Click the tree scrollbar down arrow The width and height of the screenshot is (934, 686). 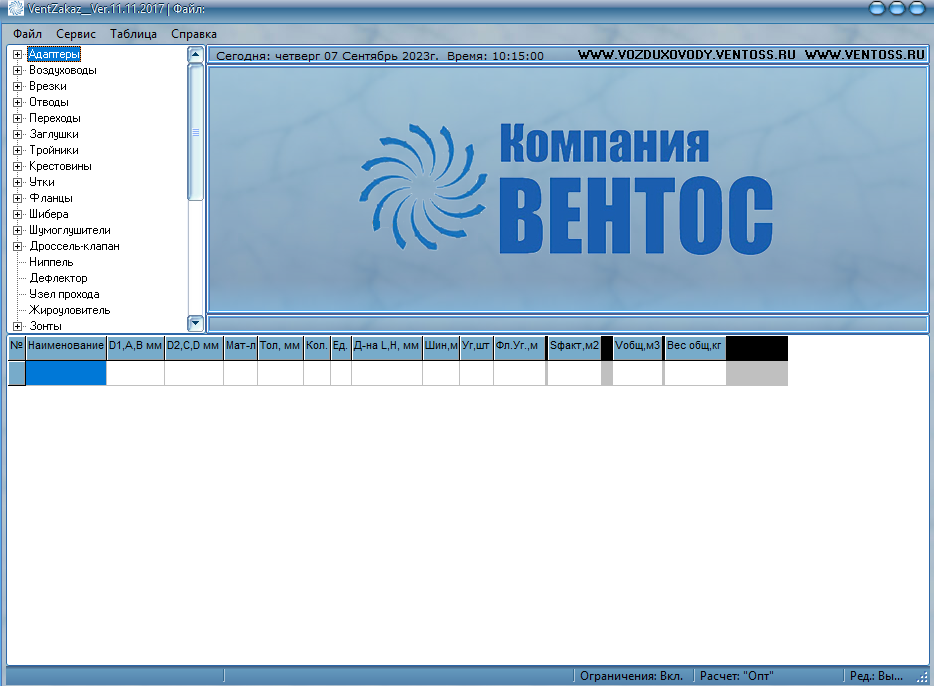195,323
